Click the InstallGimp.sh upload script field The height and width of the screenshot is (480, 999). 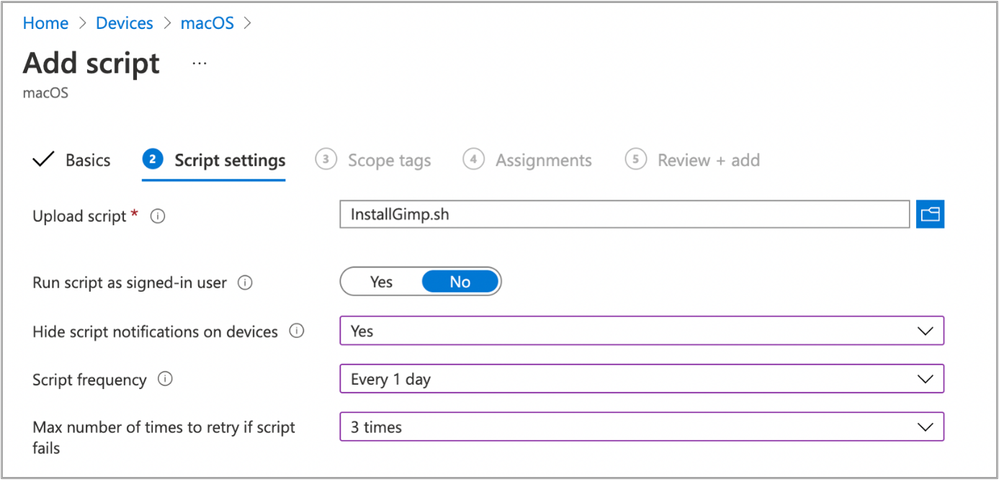pos(624,215)
